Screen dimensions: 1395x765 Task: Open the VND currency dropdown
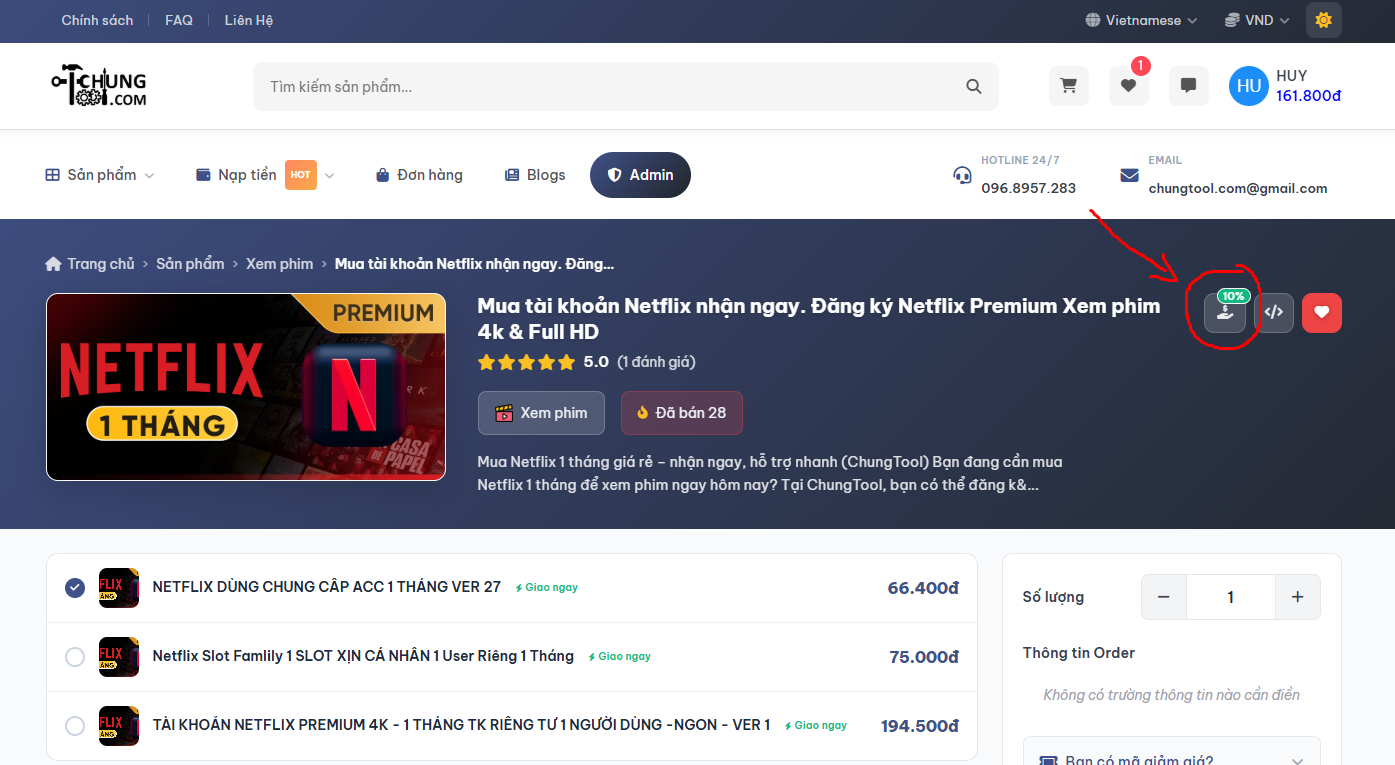[x=1257, y=20]
